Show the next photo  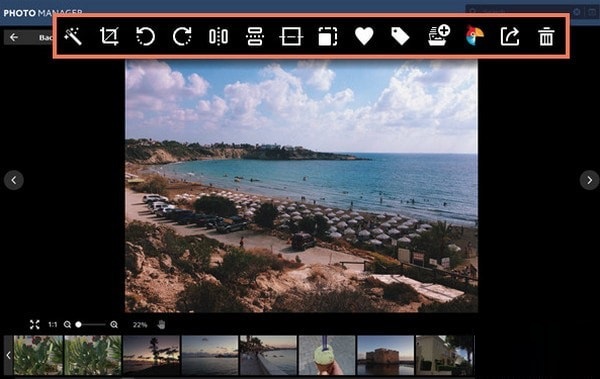click(x=589, y=180)
